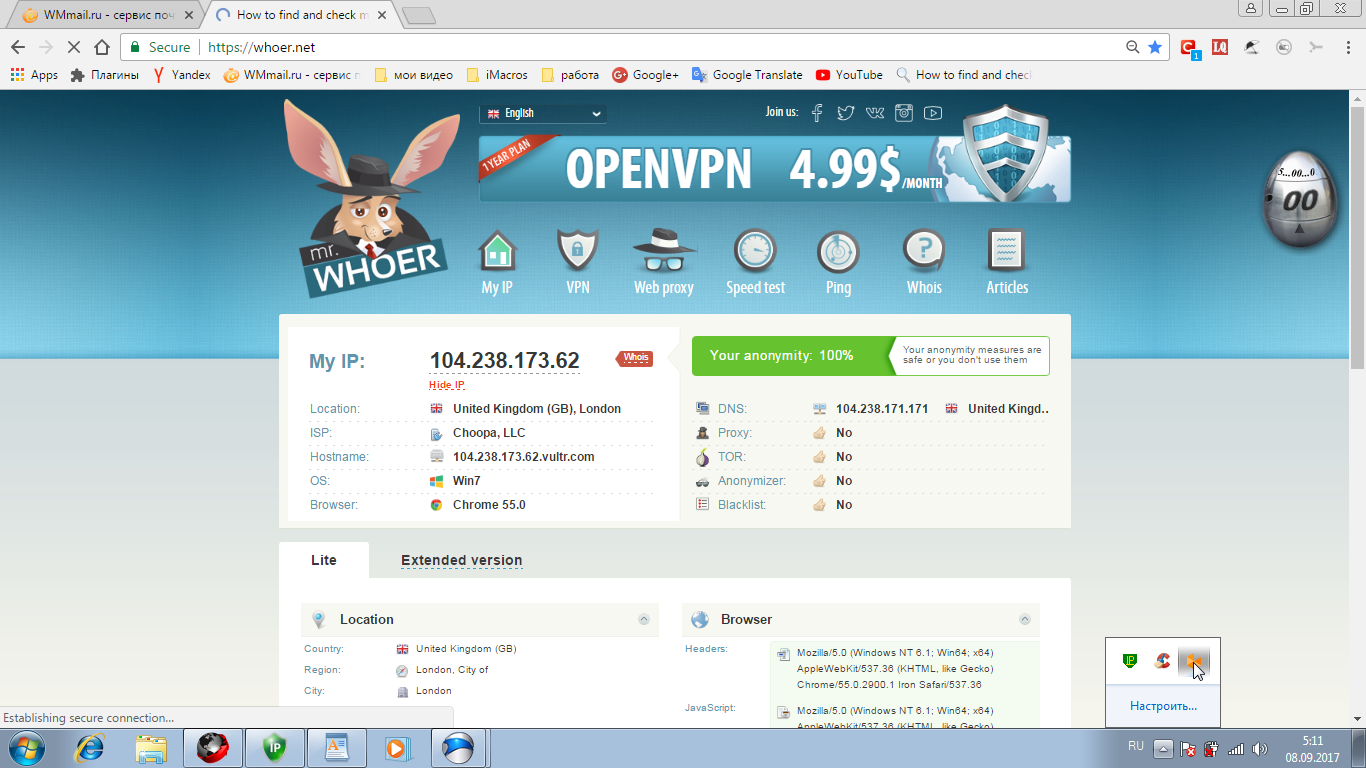The image size is (1366, 768).
Task: Show hidden tray icons arrow
Action: point(1163,748)
